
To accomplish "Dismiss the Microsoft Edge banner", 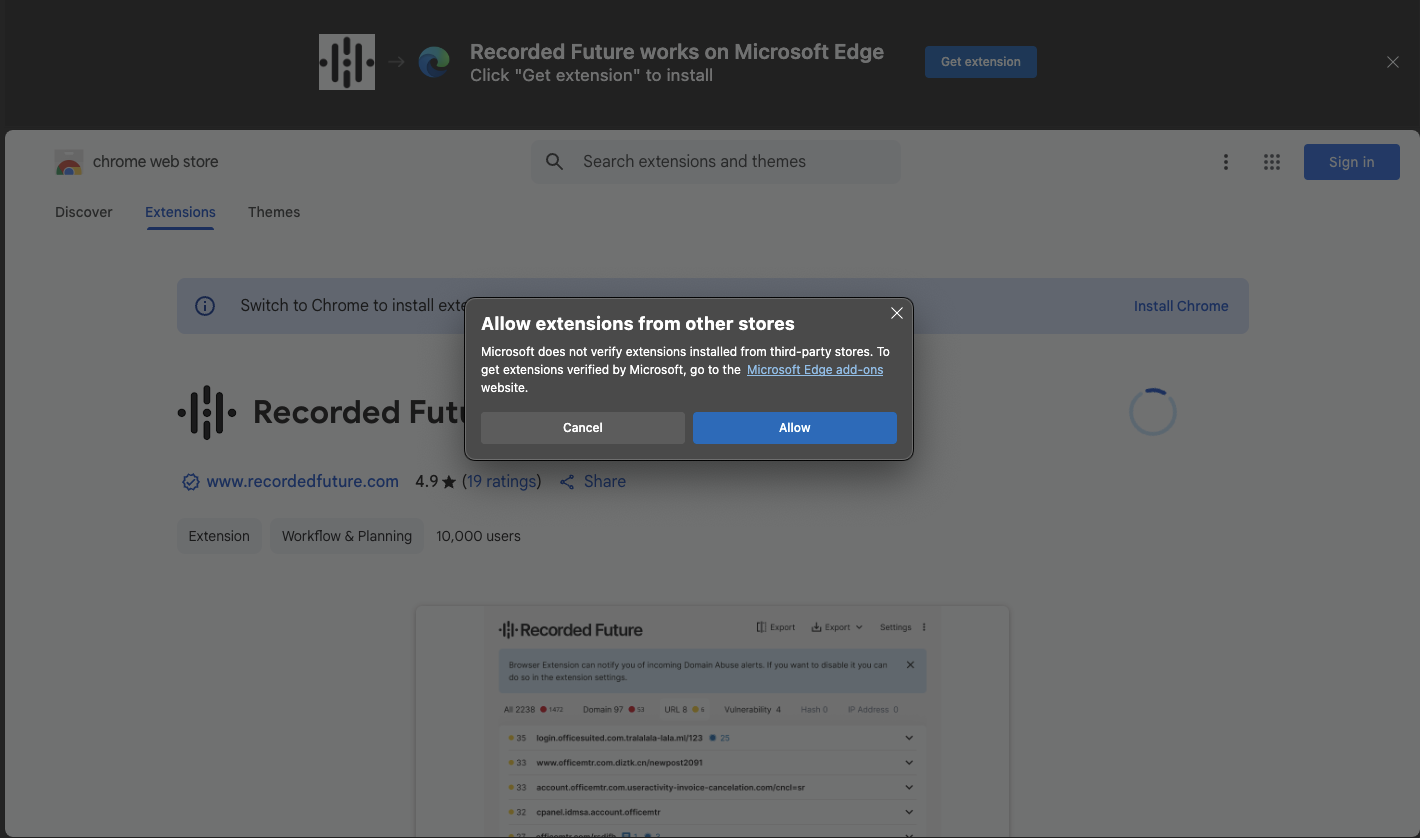I will tap(1393, 62).
